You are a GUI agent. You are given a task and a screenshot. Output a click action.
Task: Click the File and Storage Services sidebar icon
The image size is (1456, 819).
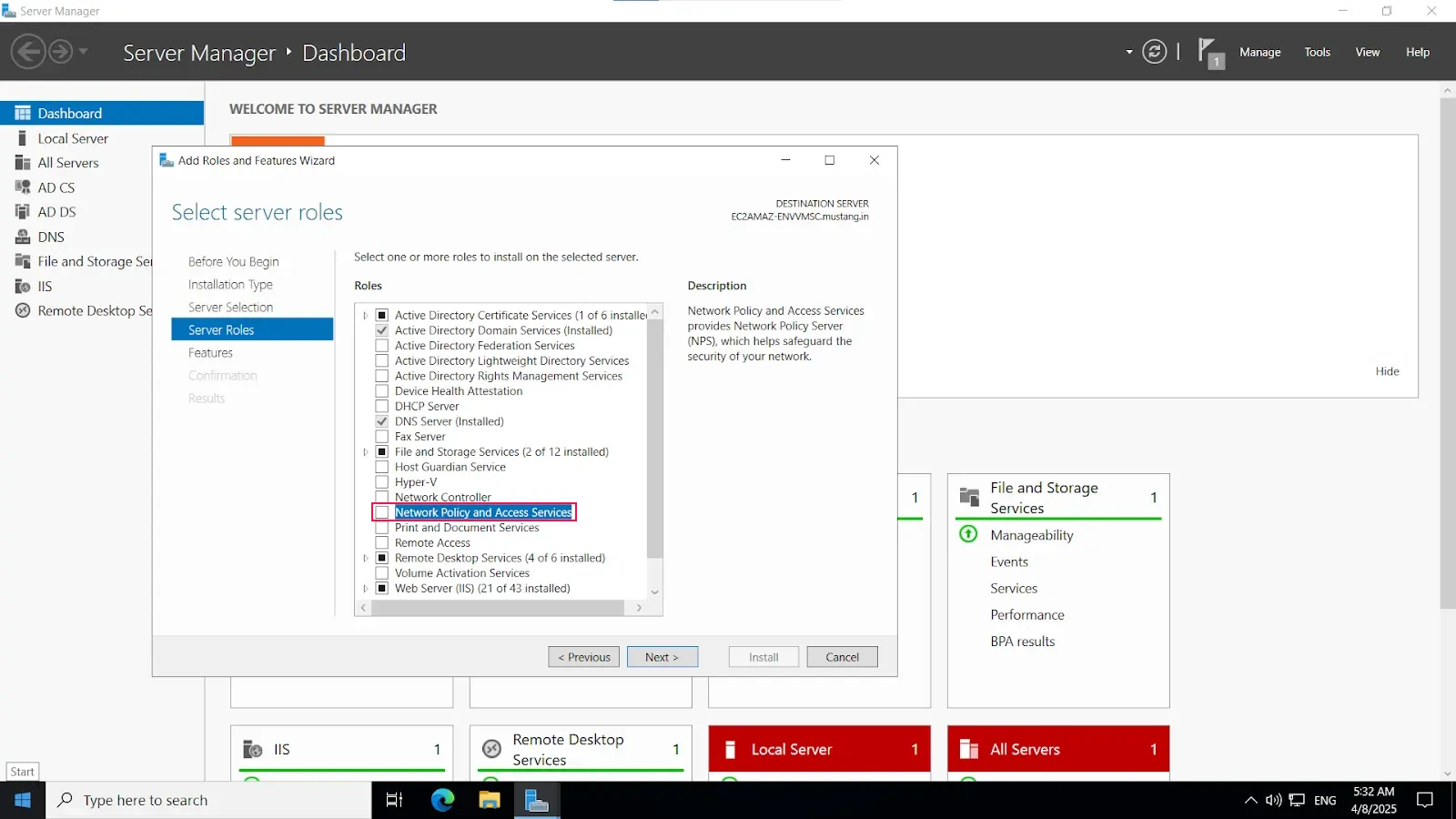point(23,261)
